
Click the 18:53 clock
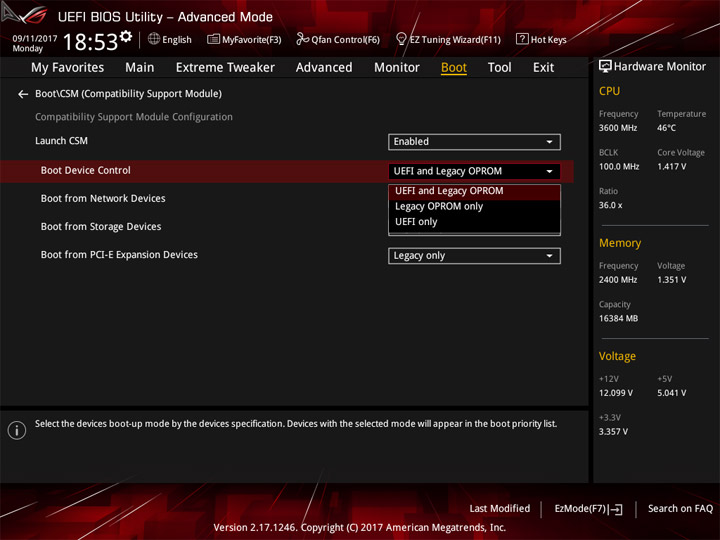coord(90,42)
